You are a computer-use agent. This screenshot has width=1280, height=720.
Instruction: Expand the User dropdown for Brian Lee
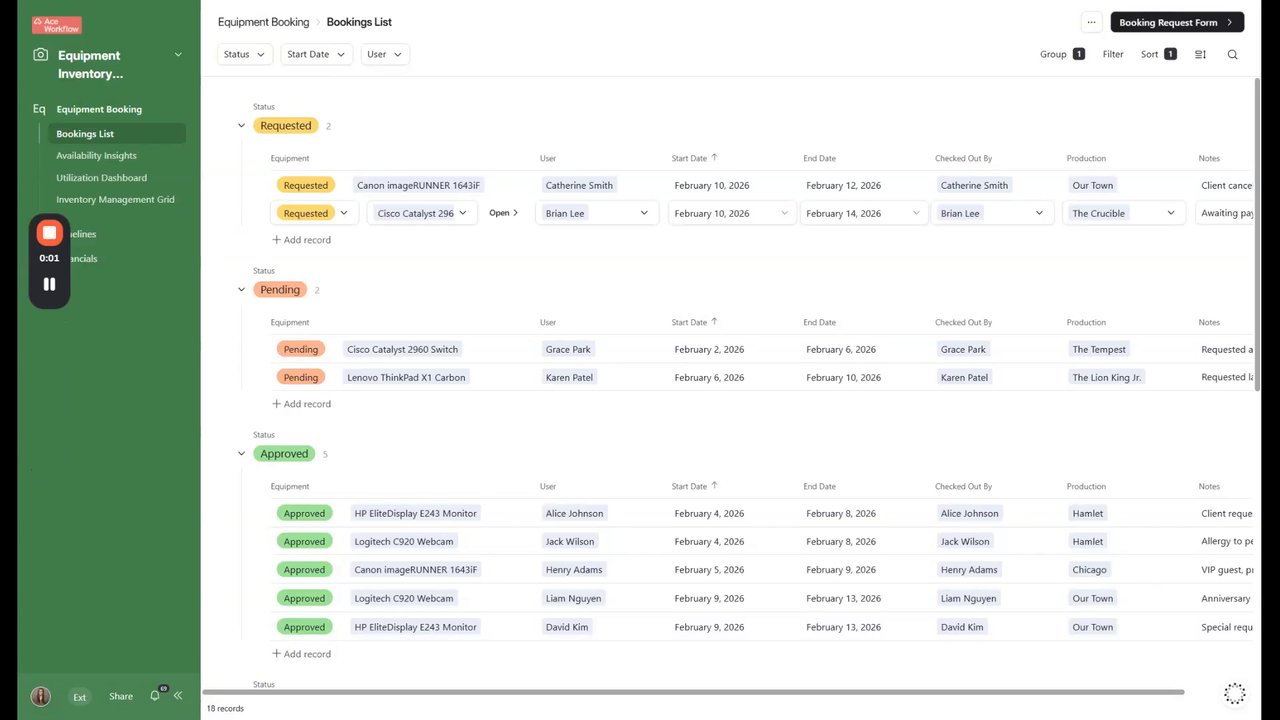click(x=644, y=213)
